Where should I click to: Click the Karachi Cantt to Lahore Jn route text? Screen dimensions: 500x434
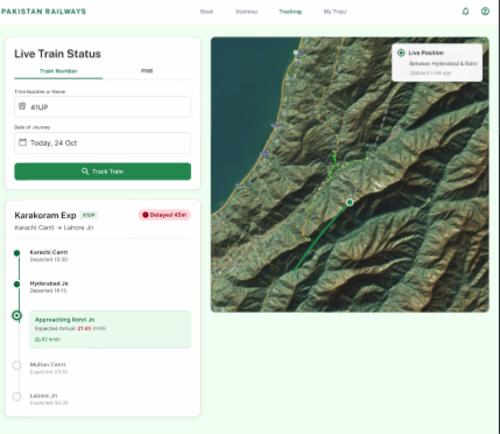[x=54, y=228]
